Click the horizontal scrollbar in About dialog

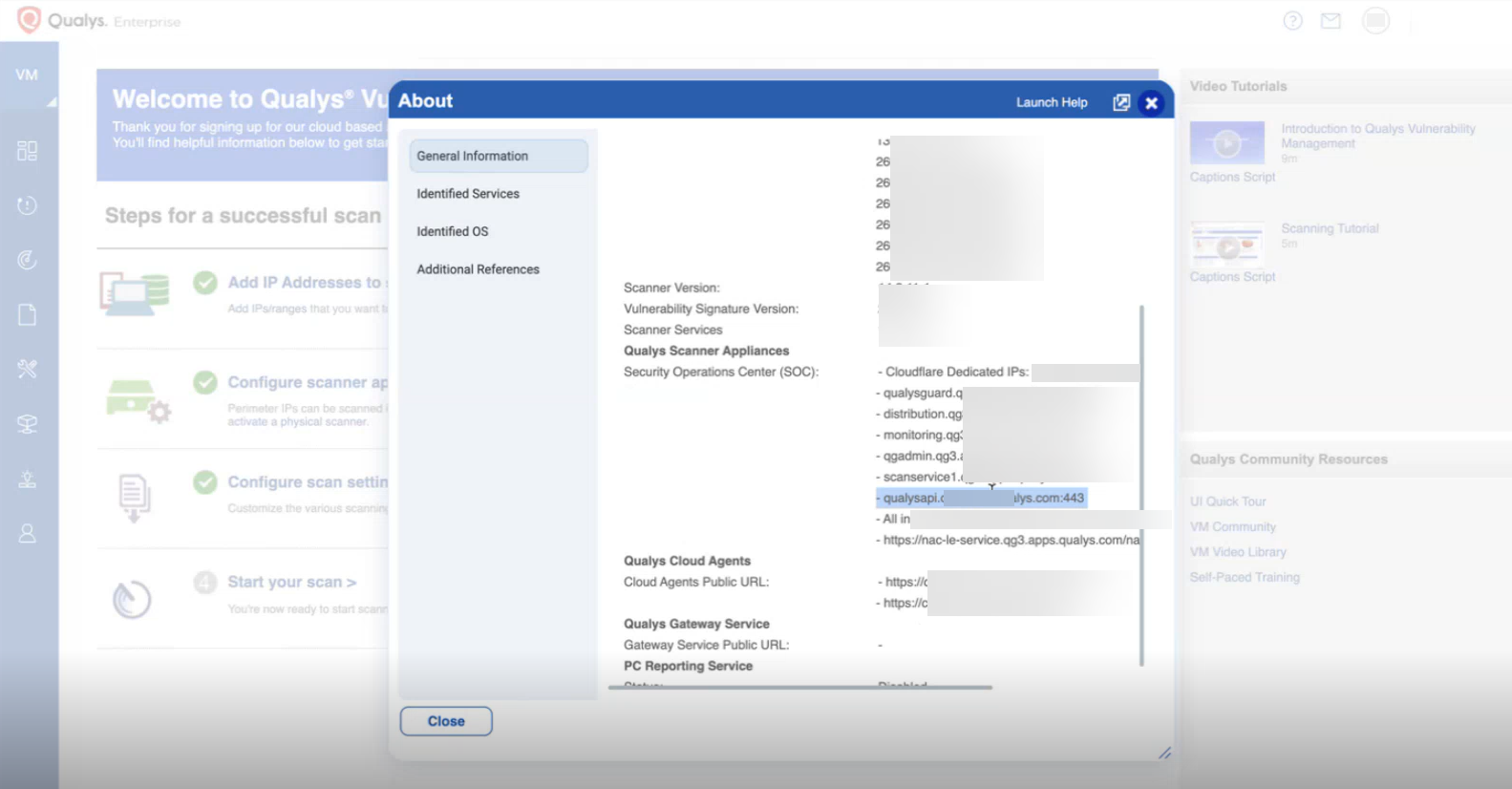pyautogui.click(x=800, y=687)
